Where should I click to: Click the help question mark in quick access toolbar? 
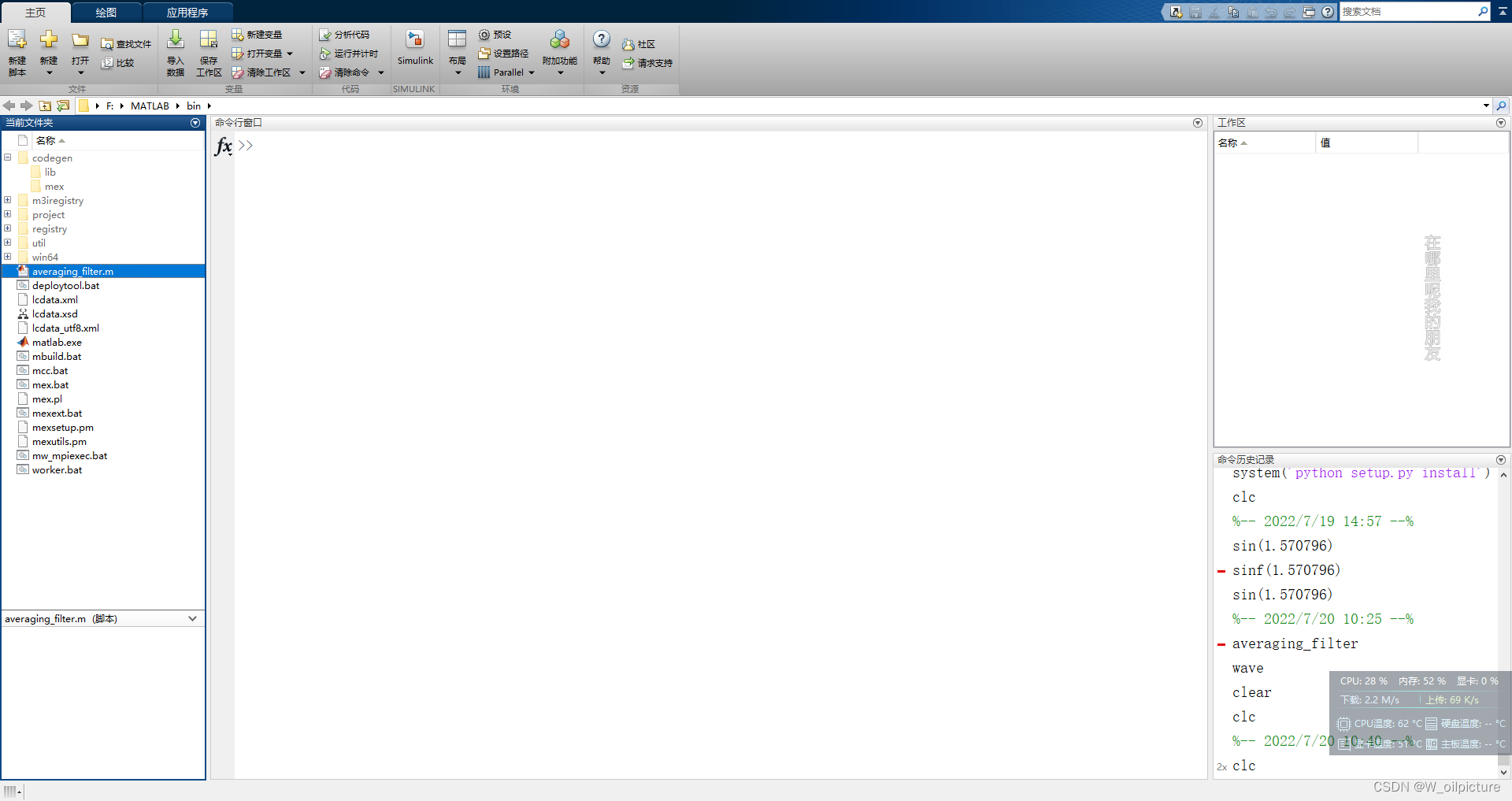coord(1328,12)
